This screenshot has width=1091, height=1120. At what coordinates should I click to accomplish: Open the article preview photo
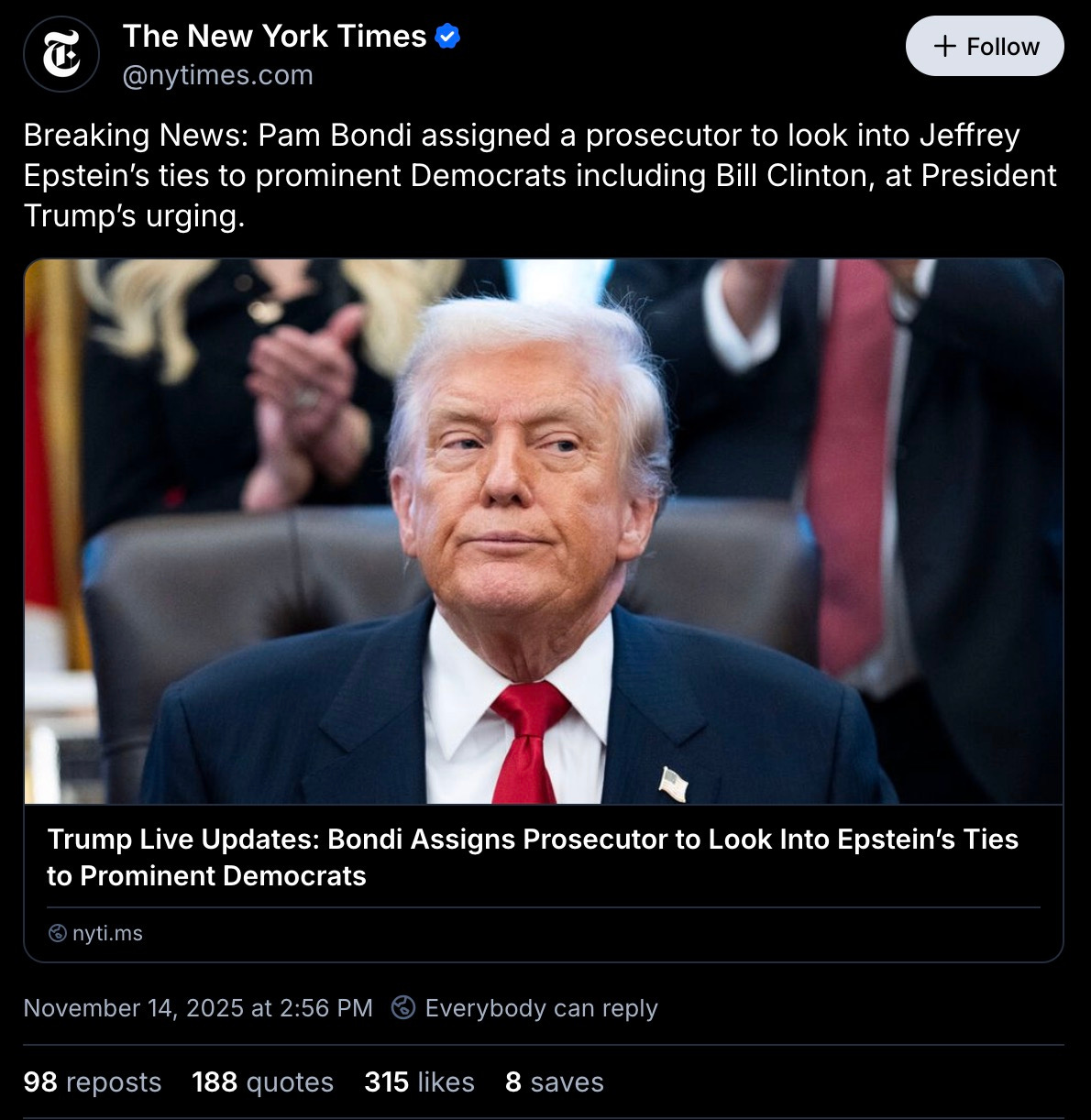(x=544, y=532)
